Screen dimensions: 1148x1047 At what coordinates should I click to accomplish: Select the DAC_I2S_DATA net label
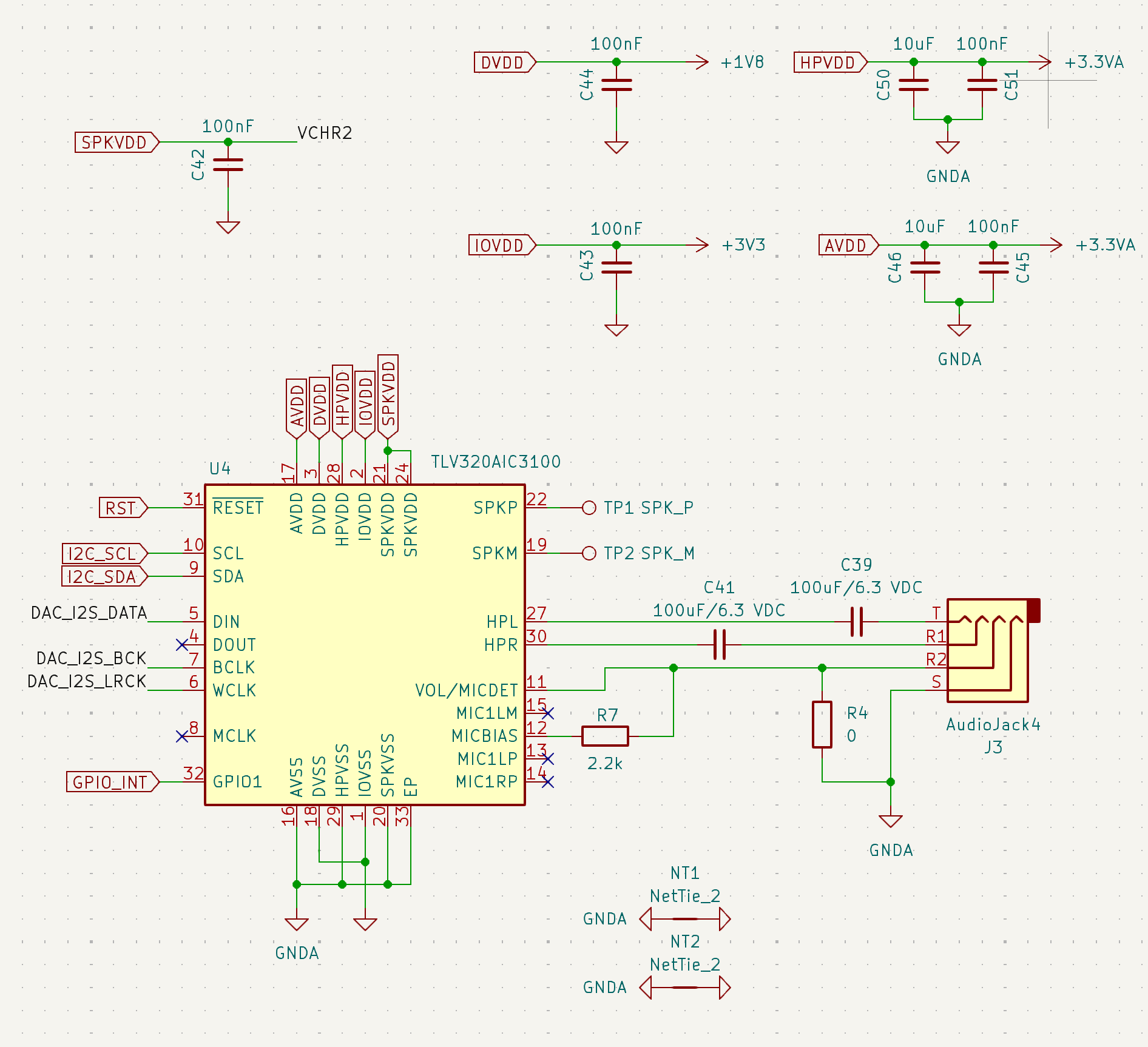click(x=89, y=613)
